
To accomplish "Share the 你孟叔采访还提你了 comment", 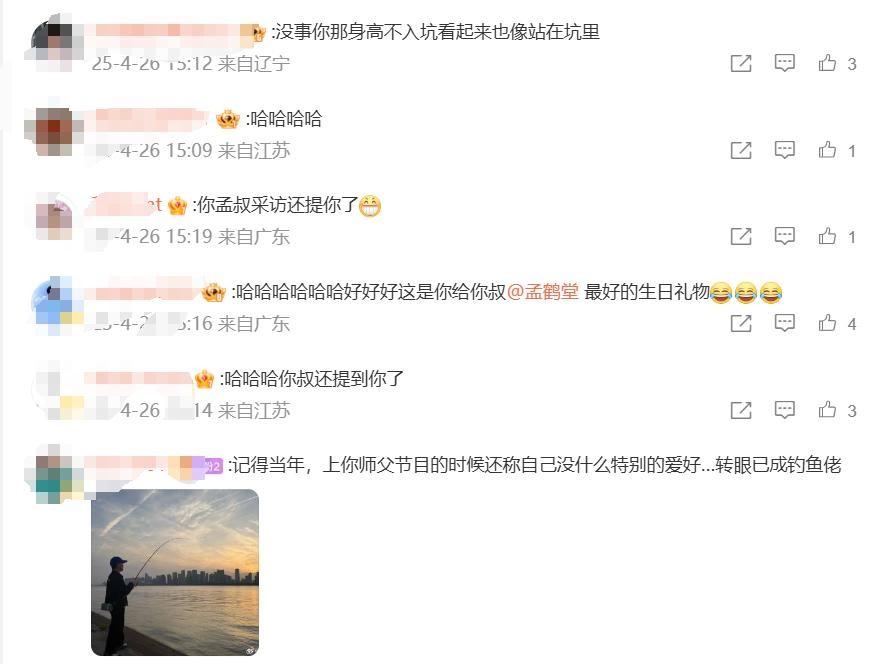I will click(x=741, y=237).
